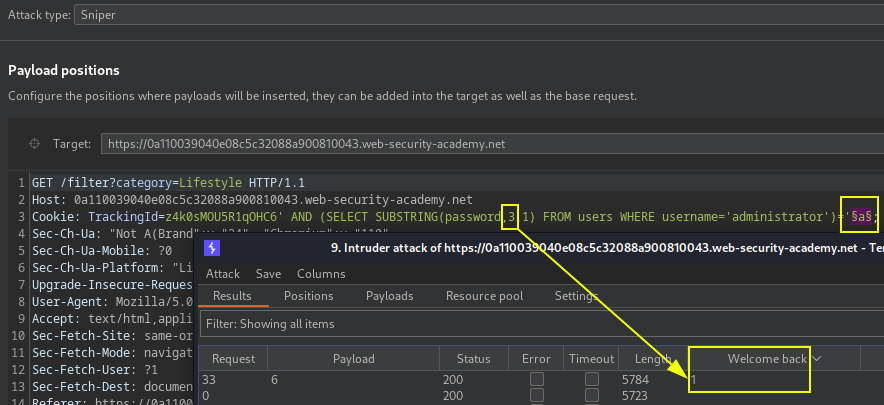Image resolution: width=884 pixels, height=405 pixels.
Task: Click the Accept header line
Action: 113,319
